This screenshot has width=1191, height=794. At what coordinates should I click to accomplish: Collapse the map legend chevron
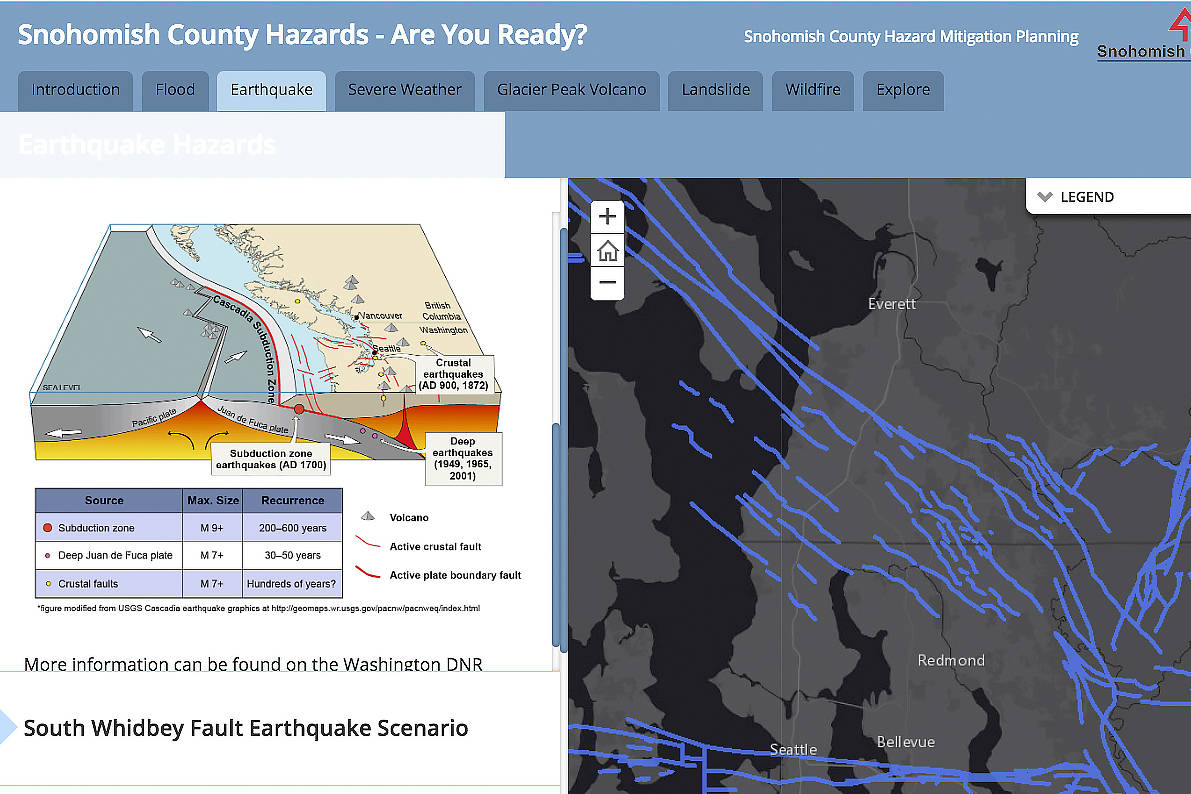(1047, 196)
